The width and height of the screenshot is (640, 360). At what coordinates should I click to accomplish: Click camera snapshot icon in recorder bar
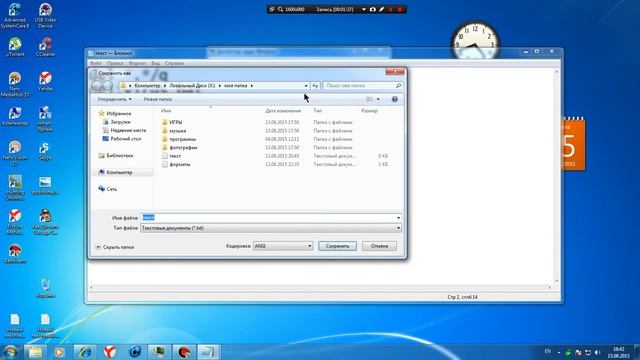[x=373, y=9]
